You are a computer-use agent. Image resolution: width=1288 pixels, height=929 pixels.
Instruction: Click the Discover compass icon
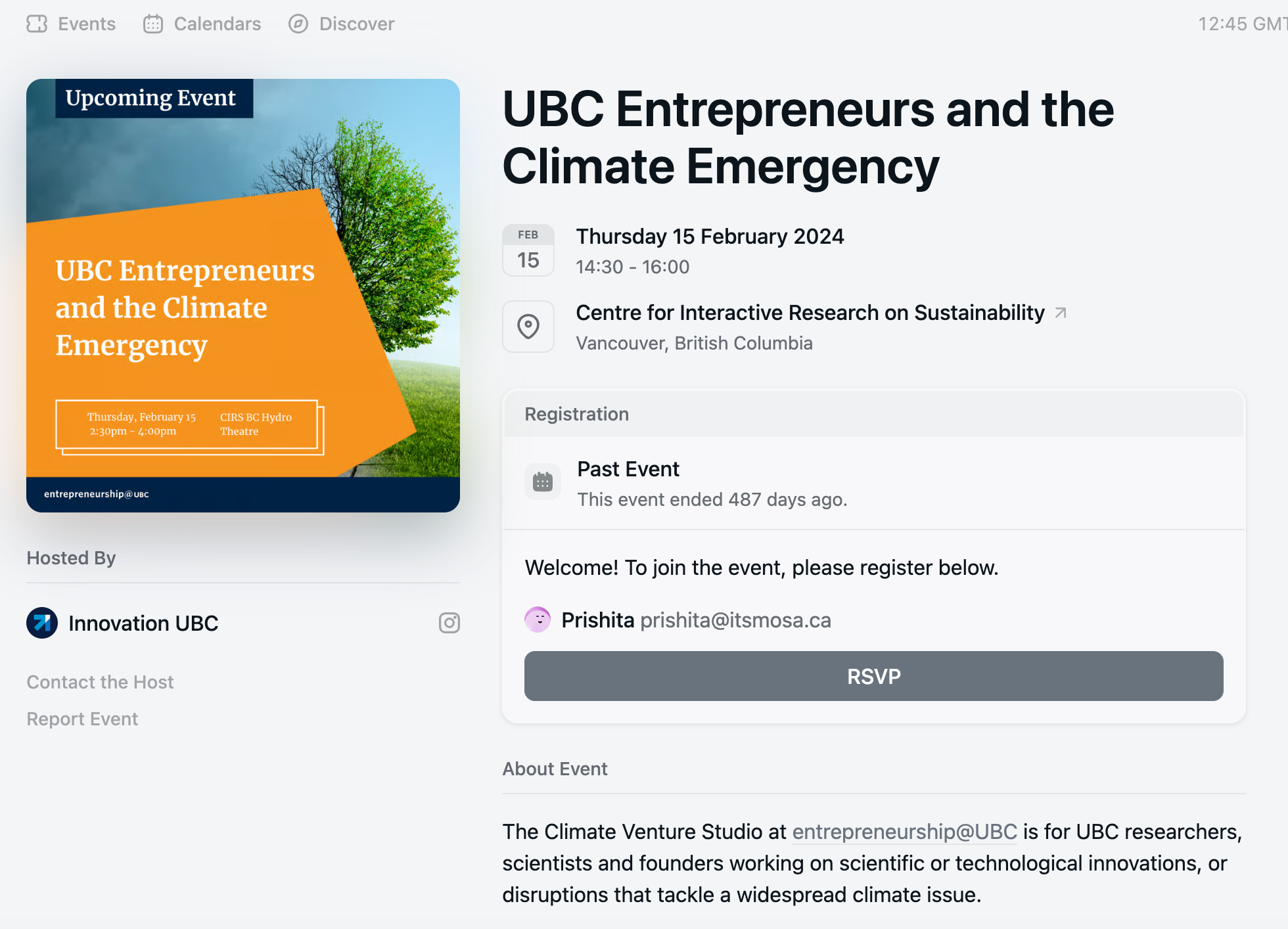click(x=298, y=24)
